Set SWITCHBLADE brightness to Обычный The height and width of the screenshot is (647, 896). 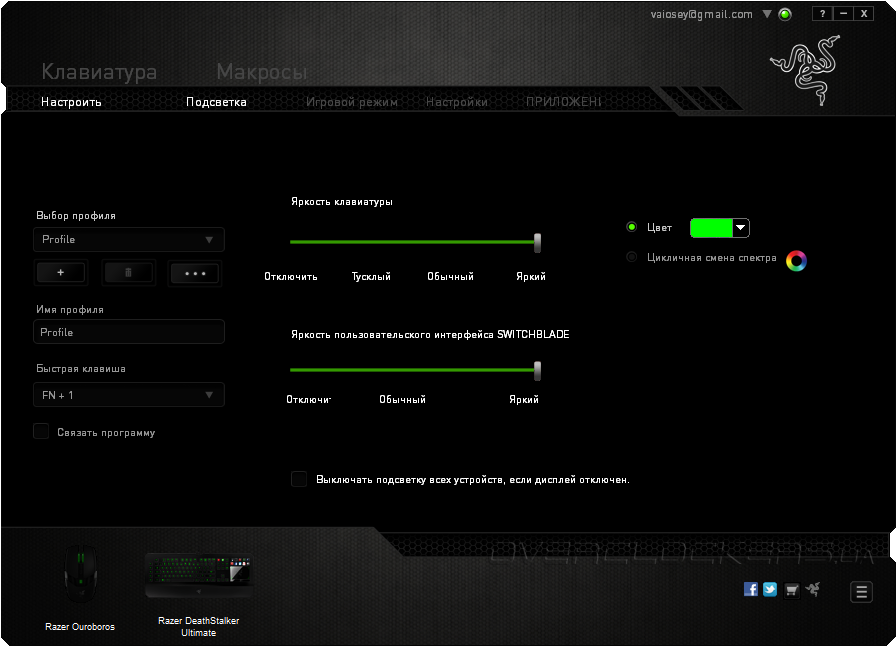tap(402, 400)
